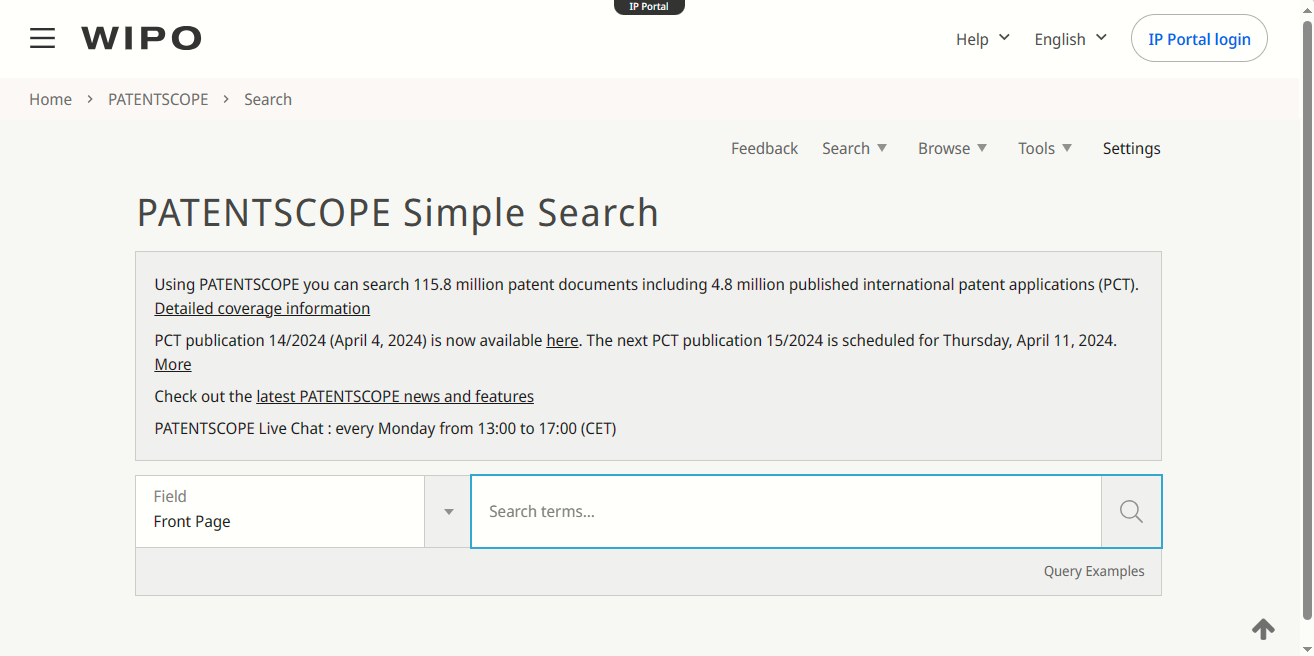The image size is (1314, 656).
Task: Click the PATENTSCOPE Live Chat text
Action: pyautogui.click(x=385, y=428)
